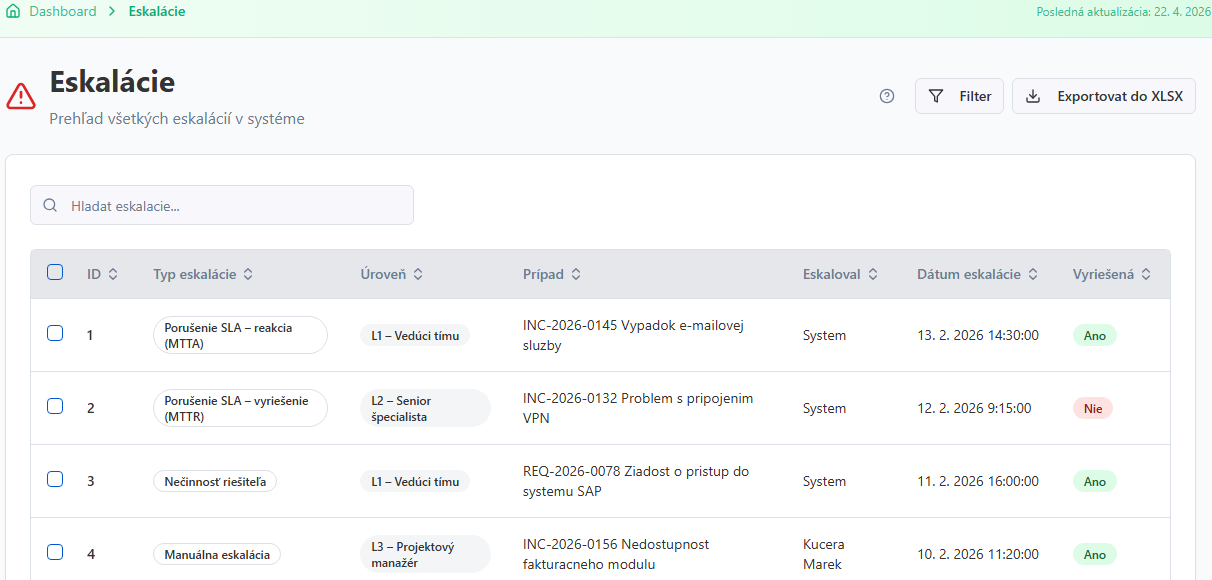1212x580 pixels.
Task: Sort by Dátum eskalácie column
Action: (1032, 274)
